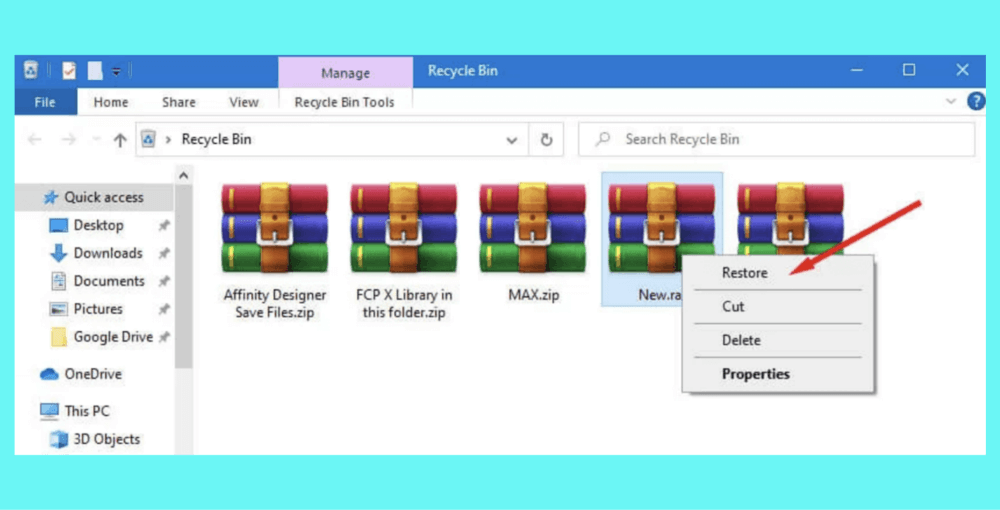Image resolution: width=1000 pixels, height=510 pixels.
Task: Click Recycle Bin path in address bar
Action: [217, 139]
